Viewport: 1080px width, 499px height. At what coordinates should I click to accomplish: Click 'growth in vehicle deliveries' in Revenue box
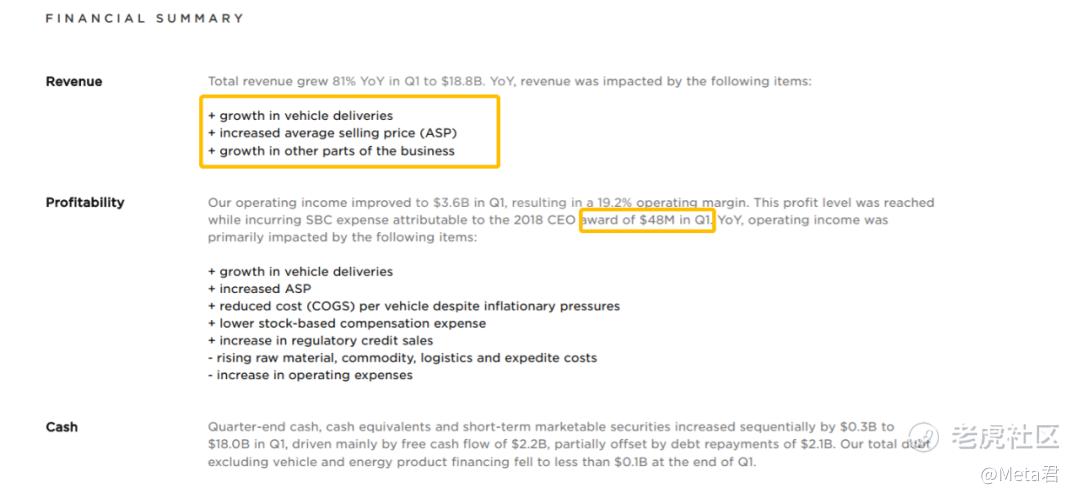tap(300, 116)
